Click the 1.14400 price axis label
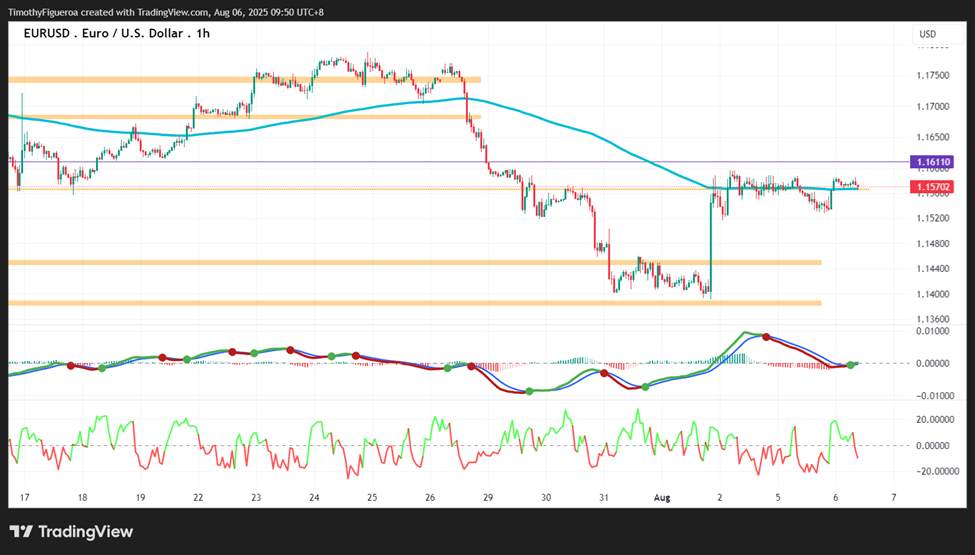Screen dimensions: 975x555 coord(933,269)
